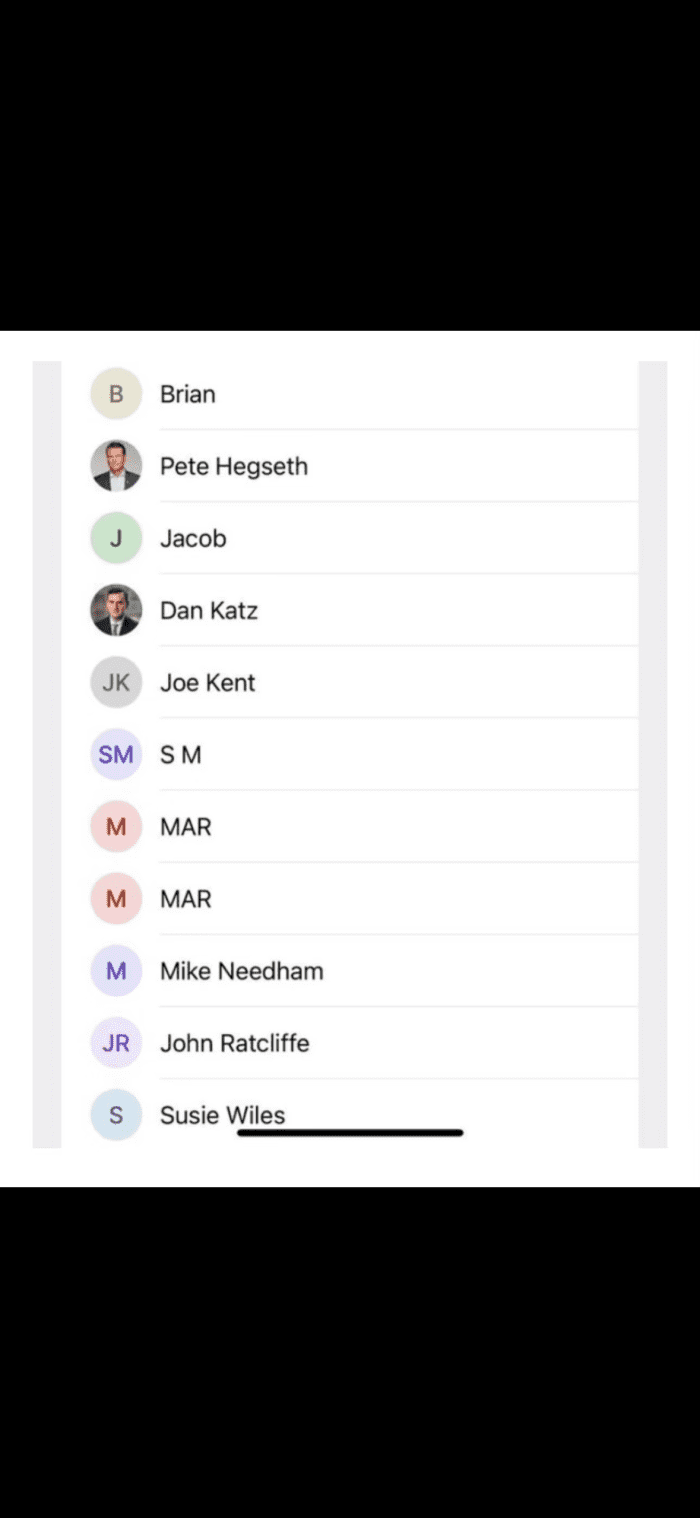Screen dimensions: 700x1518
Task: Tap the JR initials avatar
Action: pos(116,1043)
